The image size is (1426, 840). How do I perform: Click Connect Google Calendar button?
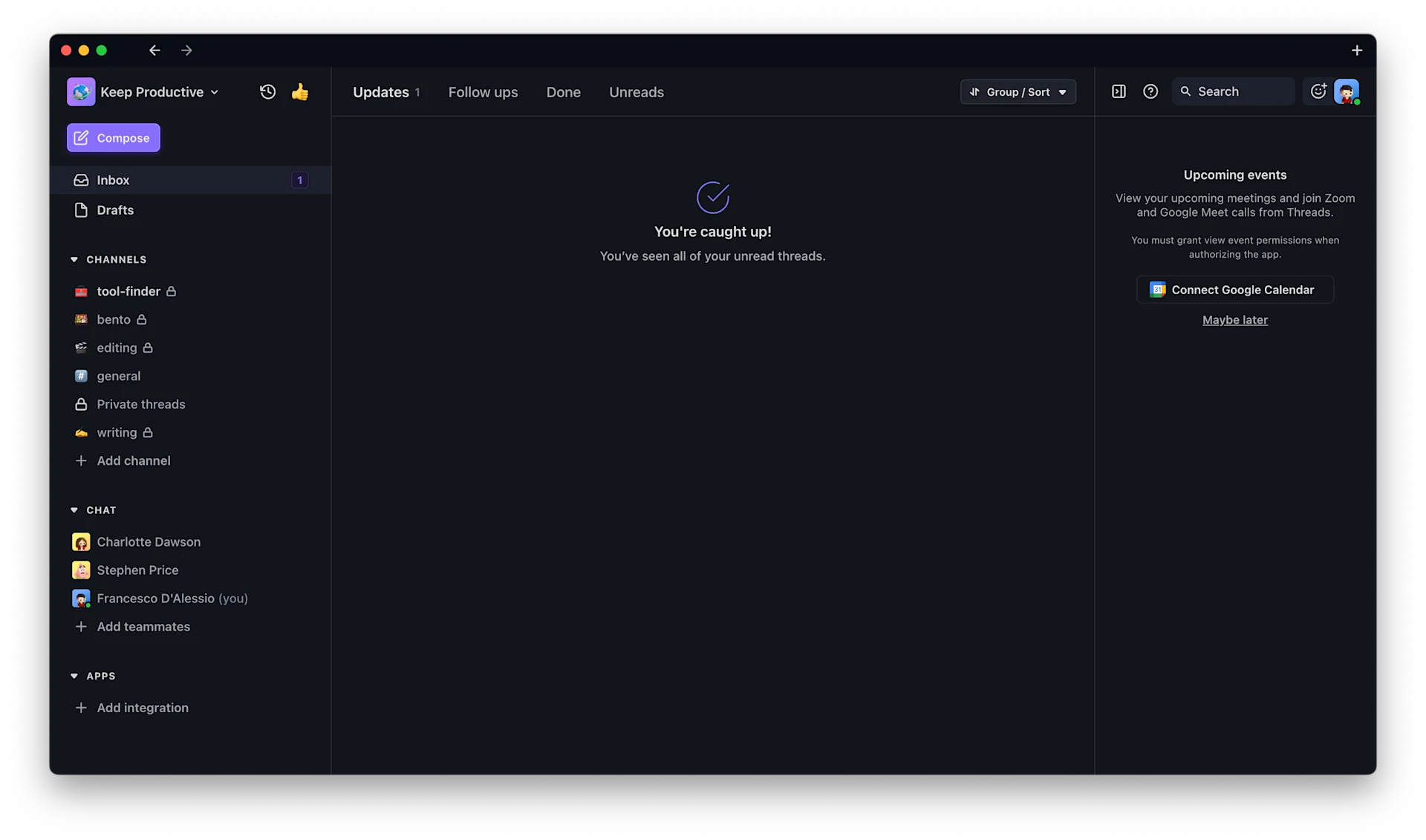pos(1234,290)
